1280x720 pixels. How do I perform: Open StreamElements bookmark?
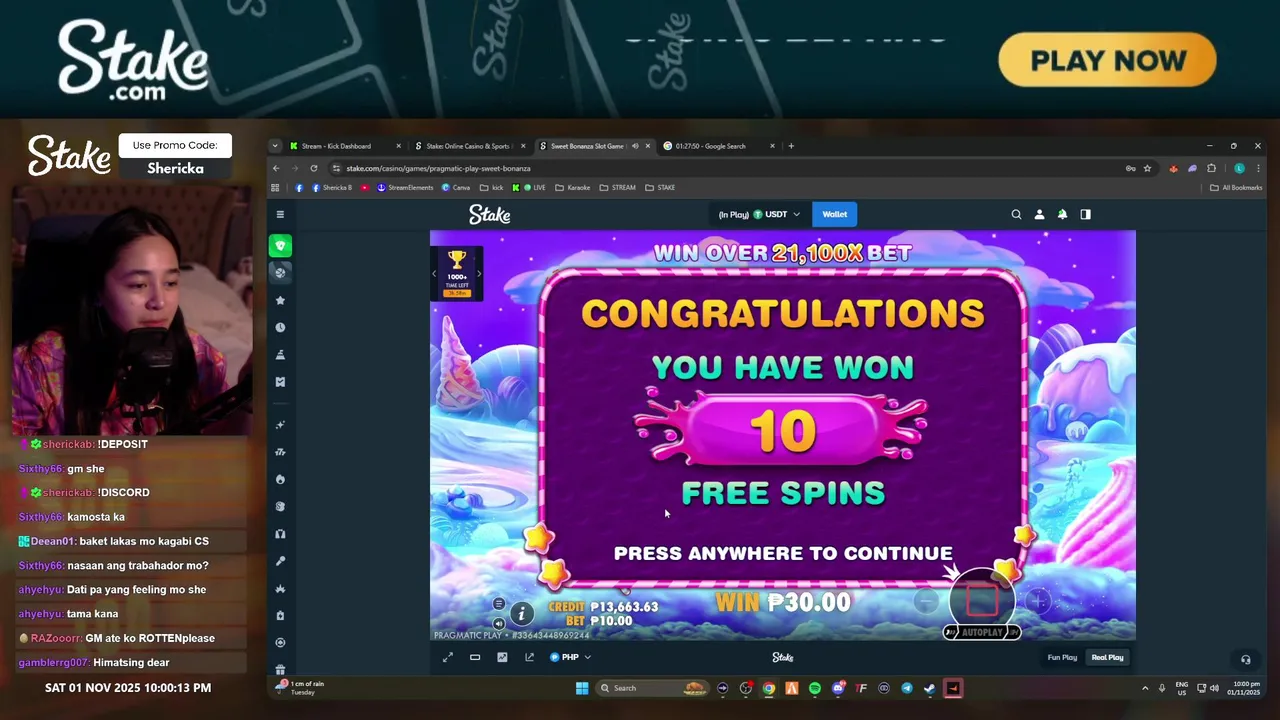tap(405, 187)
